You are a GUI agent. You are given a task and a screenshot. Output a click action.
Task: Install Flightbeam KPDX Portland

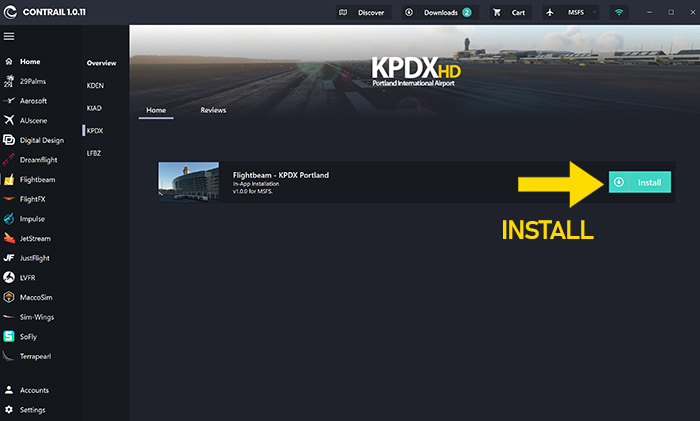click(640, 182)
